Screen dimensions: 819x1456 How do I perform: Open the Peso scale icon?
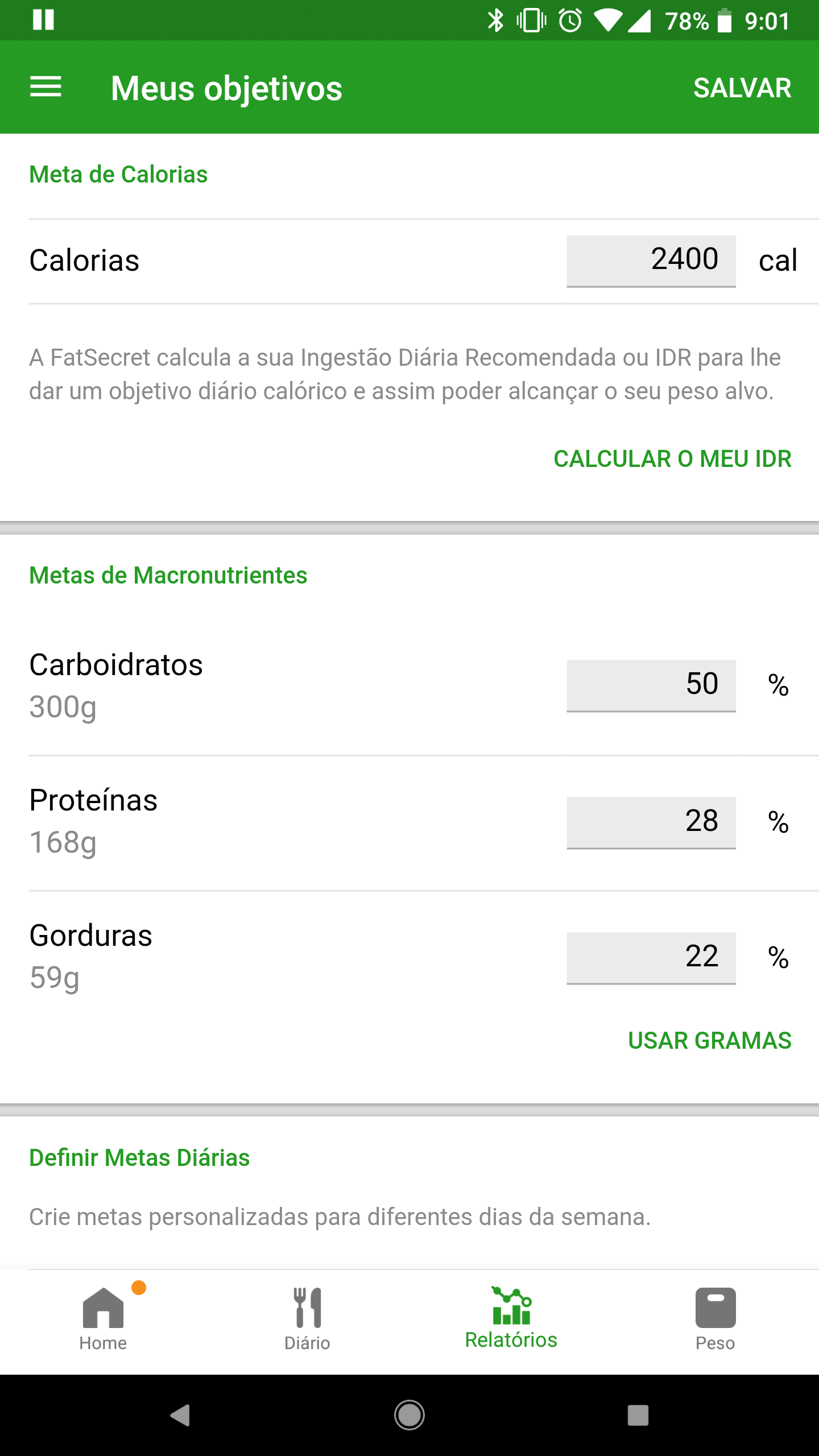(715, 1308)
